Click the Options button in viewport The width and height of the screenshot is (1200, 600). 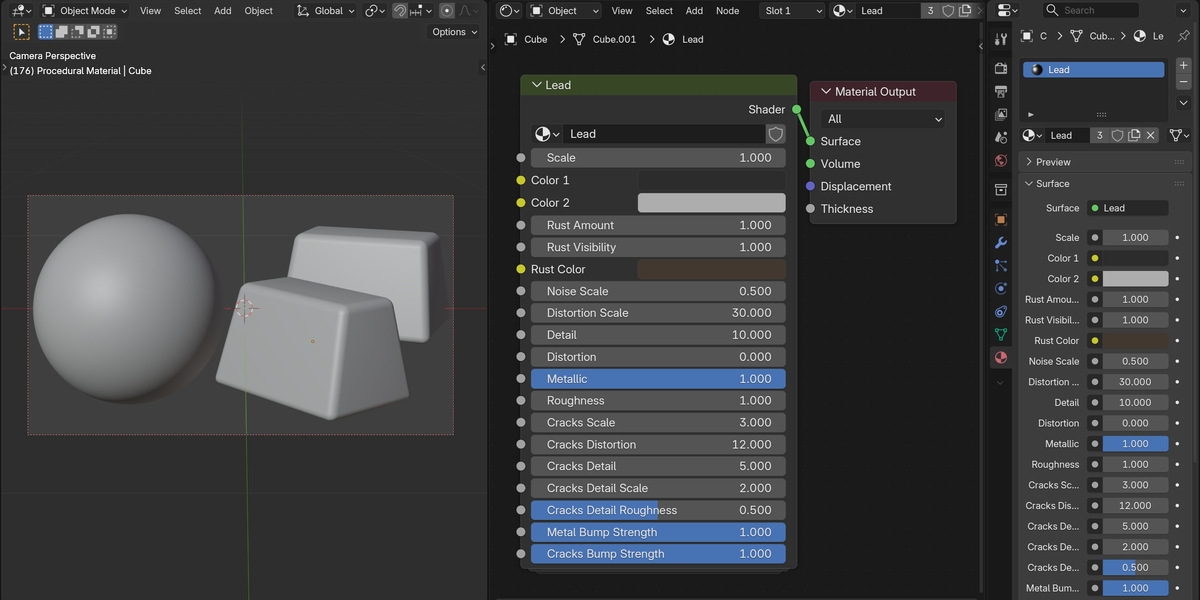pos(455,32)
